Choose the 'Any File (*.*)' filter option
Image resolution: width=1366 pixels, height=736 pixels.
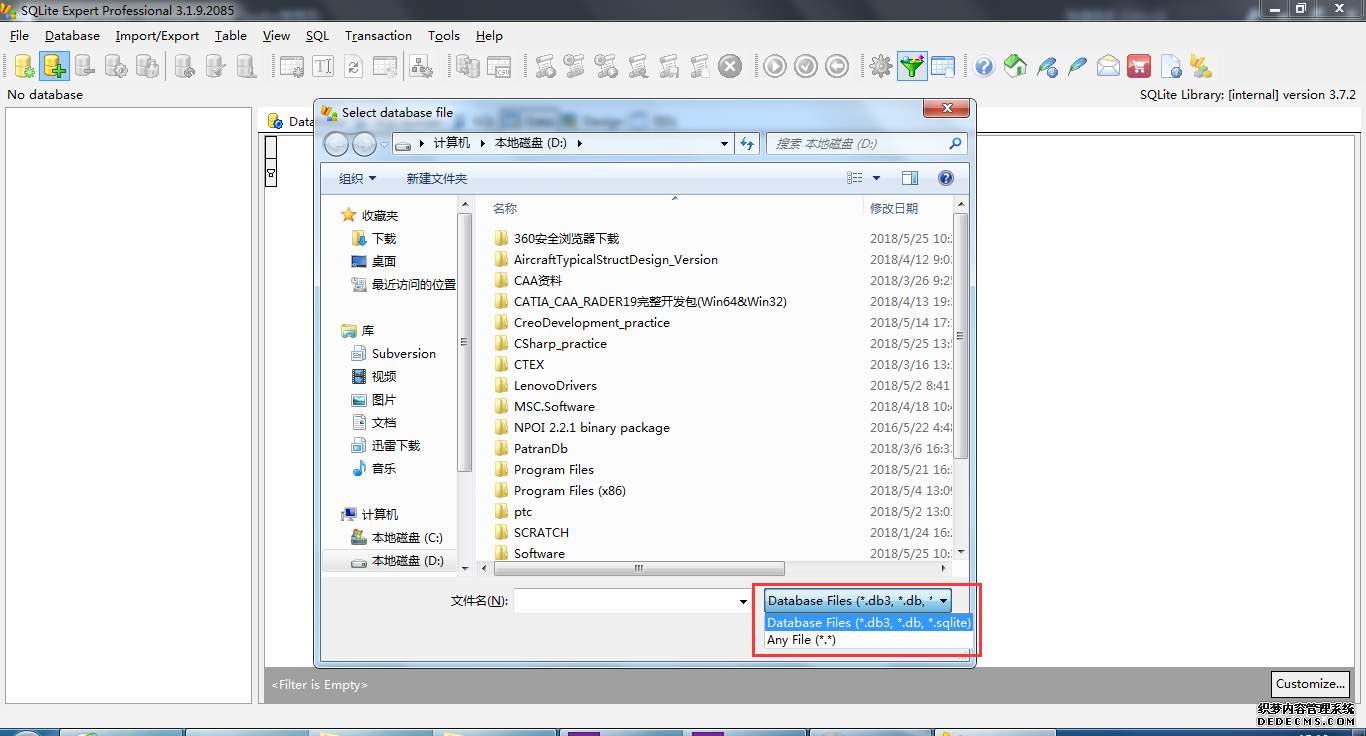801,640
